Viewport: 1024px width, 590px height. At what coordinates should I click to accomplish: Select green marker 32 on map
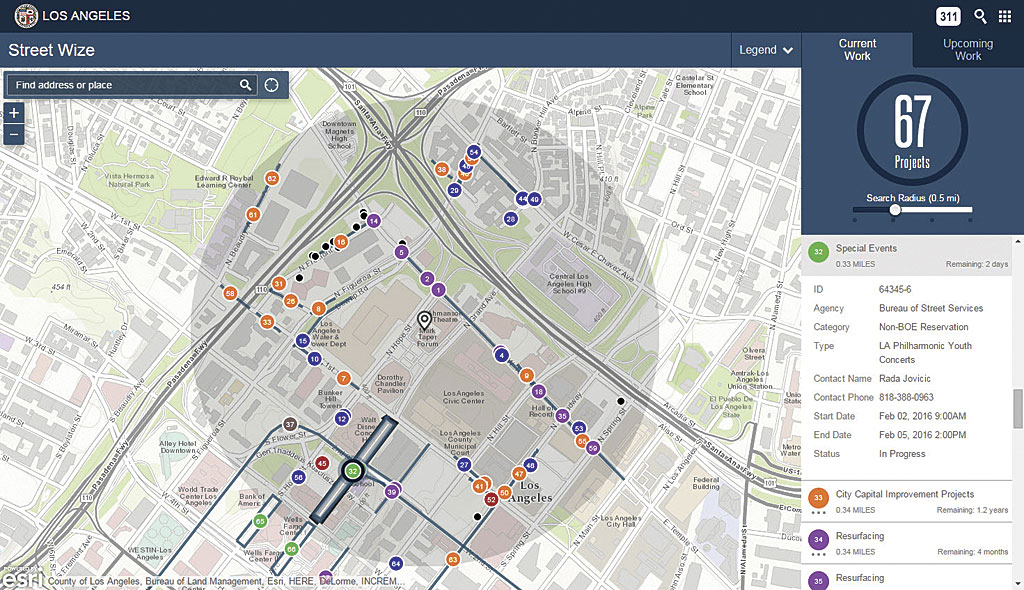tap(352, 470)
